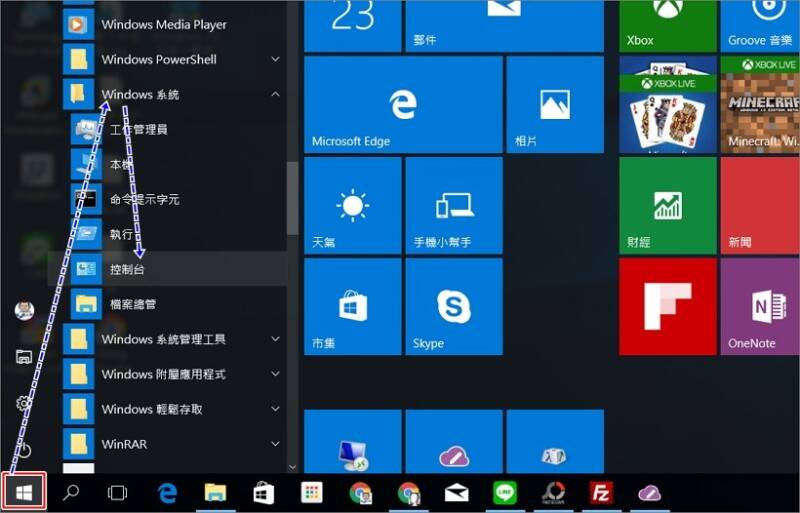Expand the WinRAR folder chevron
Screen dimensions: 800x513
(276, 444)
